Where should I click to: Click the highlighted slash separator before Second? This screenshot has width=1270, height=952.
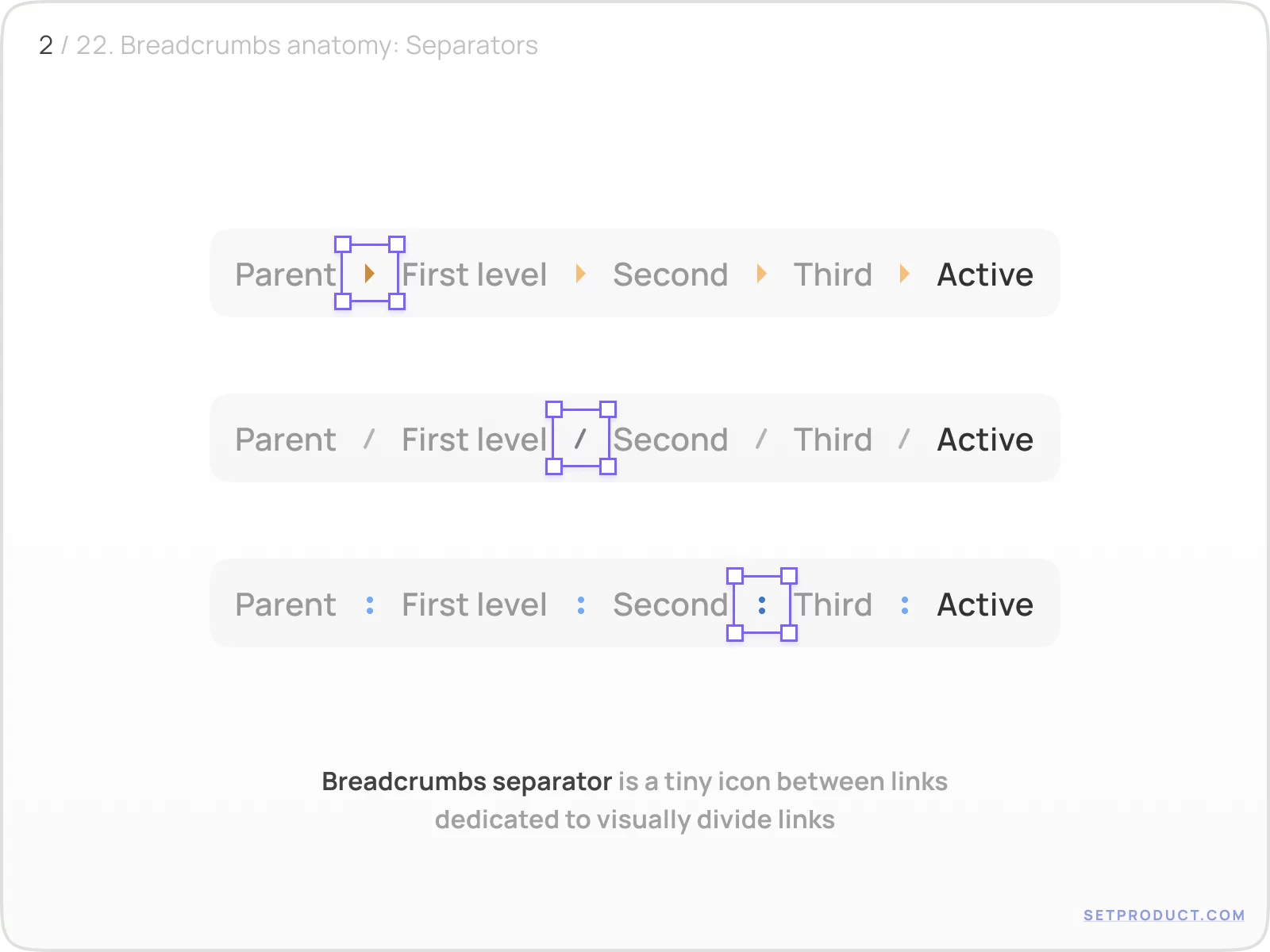[x=579, y=439]
